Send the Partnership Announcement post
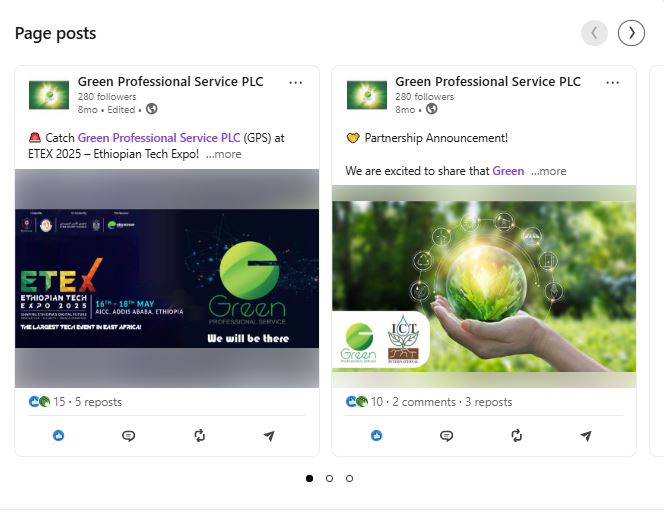664x519 pixels. tap(586, 436)
